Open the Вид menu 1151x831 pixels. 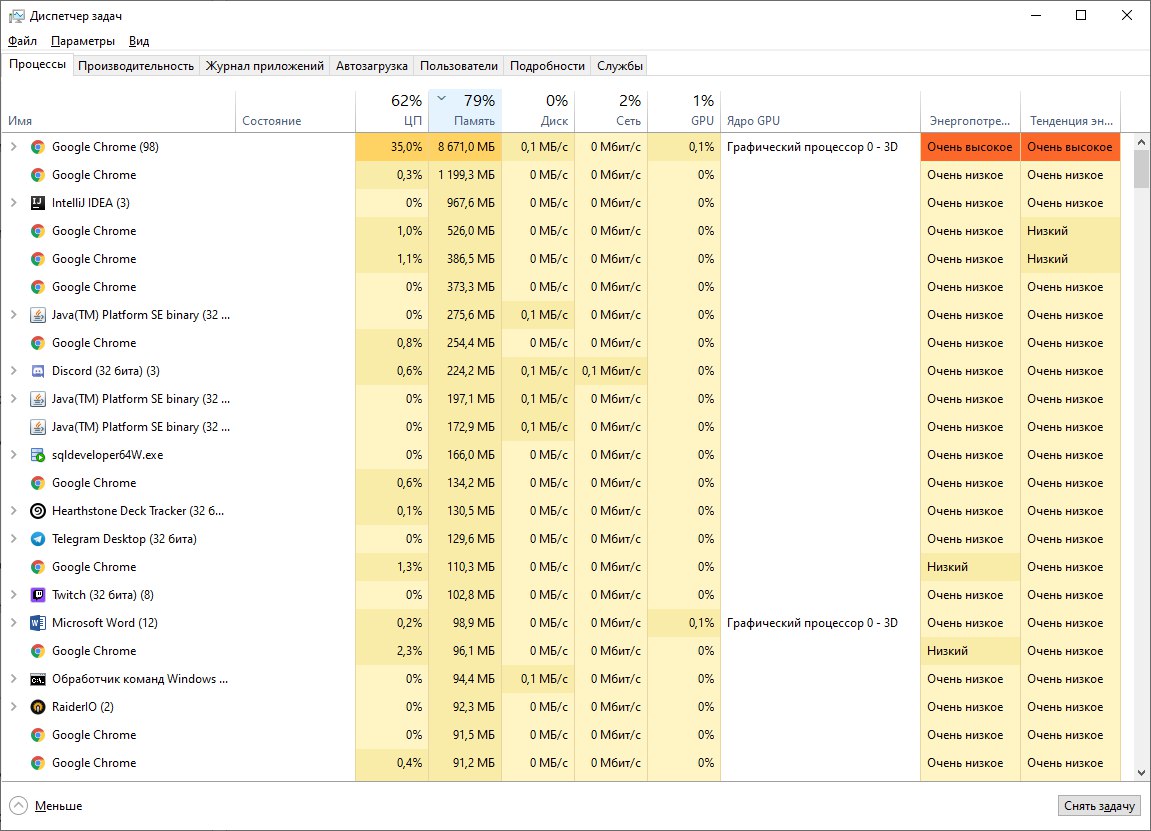click(x=139, y=41)
